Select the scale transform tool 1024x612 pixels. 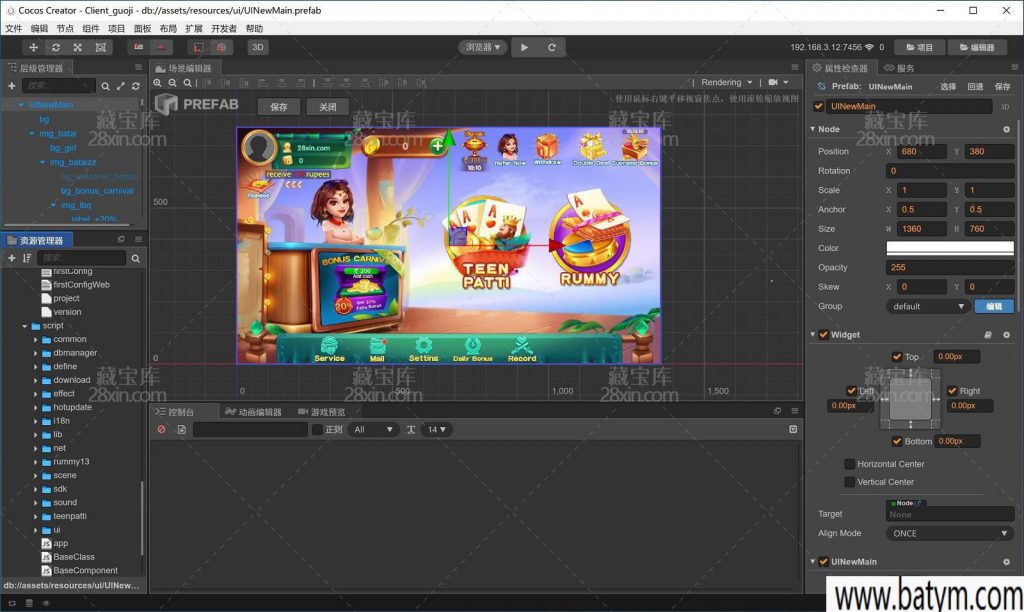pyautogui.click(x=78, y=47)
